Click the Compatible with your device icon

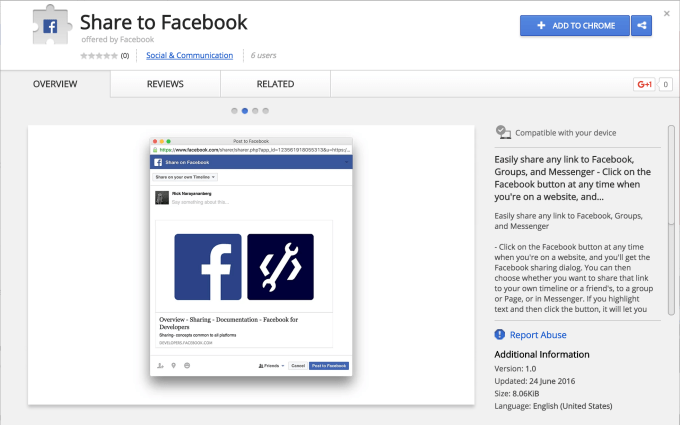point(503,132)
